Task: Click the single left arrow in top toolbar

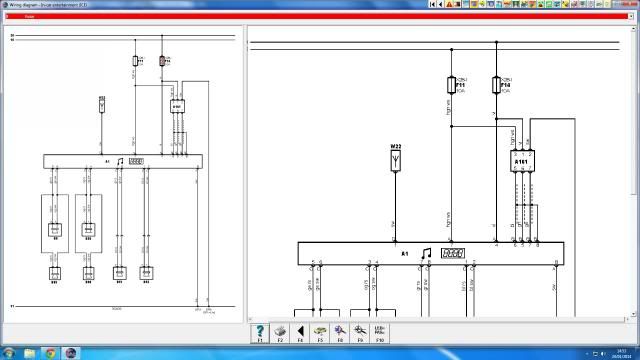Action: pos(440,4)
